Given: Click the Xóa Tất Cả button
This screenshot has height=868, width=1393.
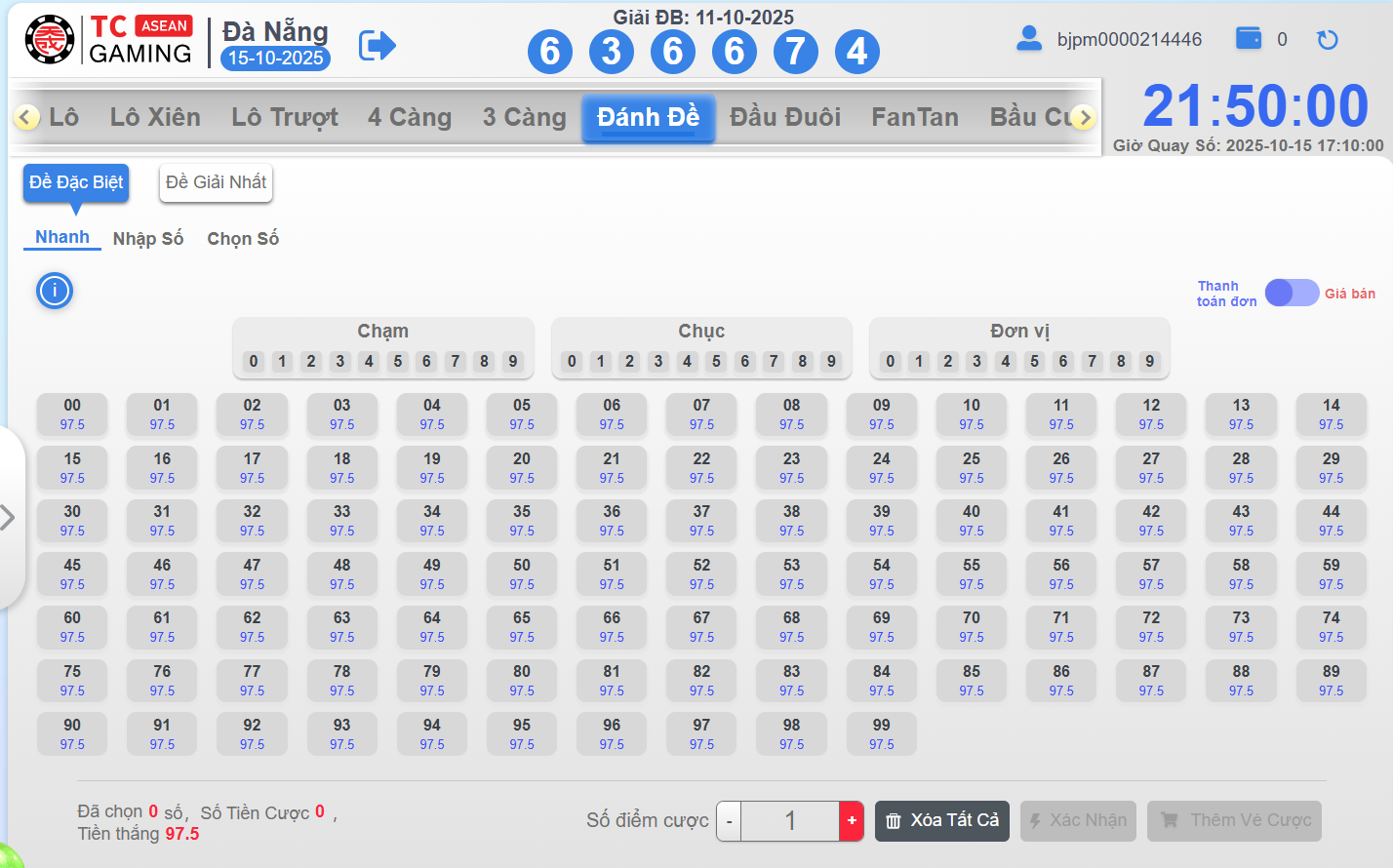Looking at the screenshot, I should 942,821.
